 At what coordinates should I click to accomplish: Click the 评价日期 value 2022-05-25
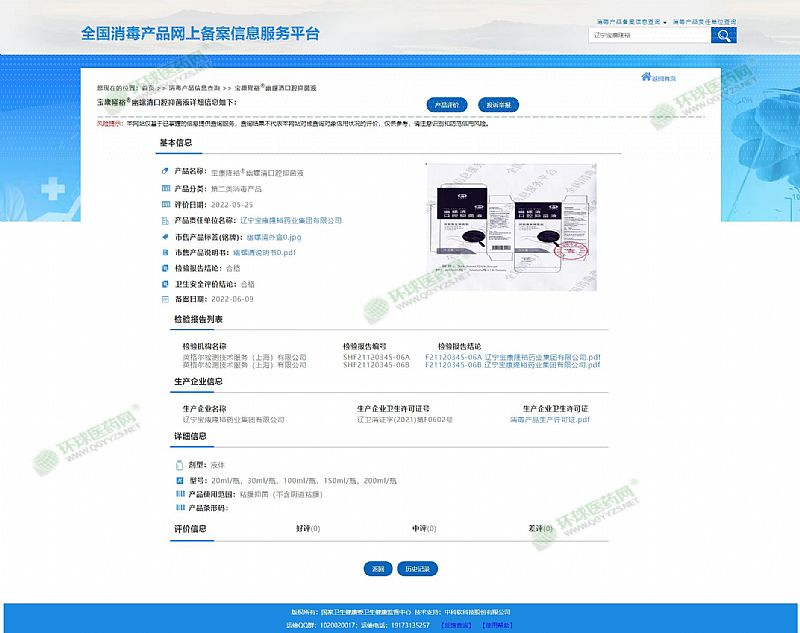coord(232,205)
